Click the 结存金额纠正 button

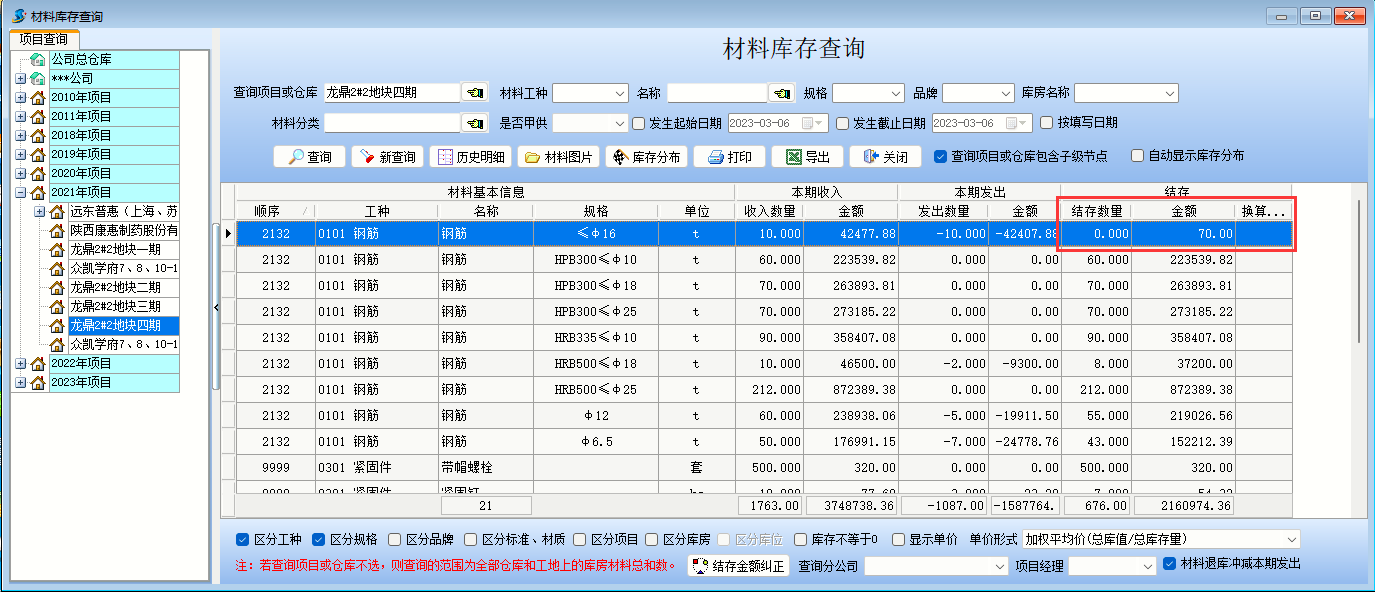point(738,566)
